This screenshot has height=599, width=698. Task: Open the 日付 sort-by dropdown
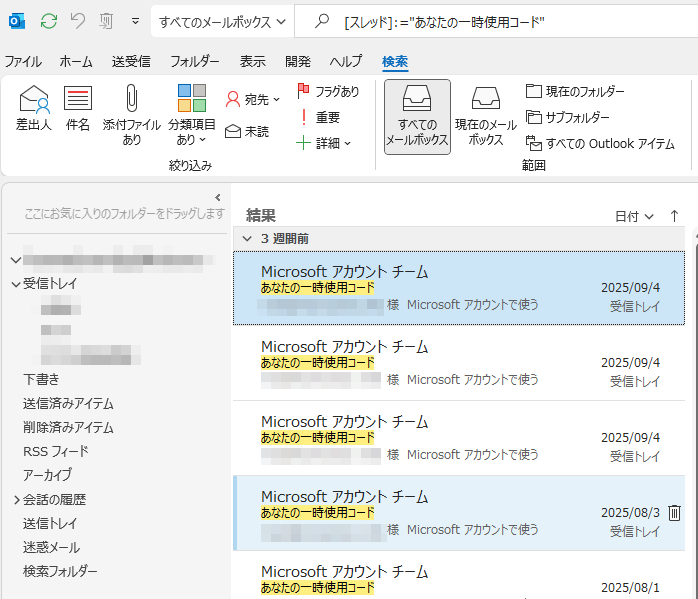634,216
